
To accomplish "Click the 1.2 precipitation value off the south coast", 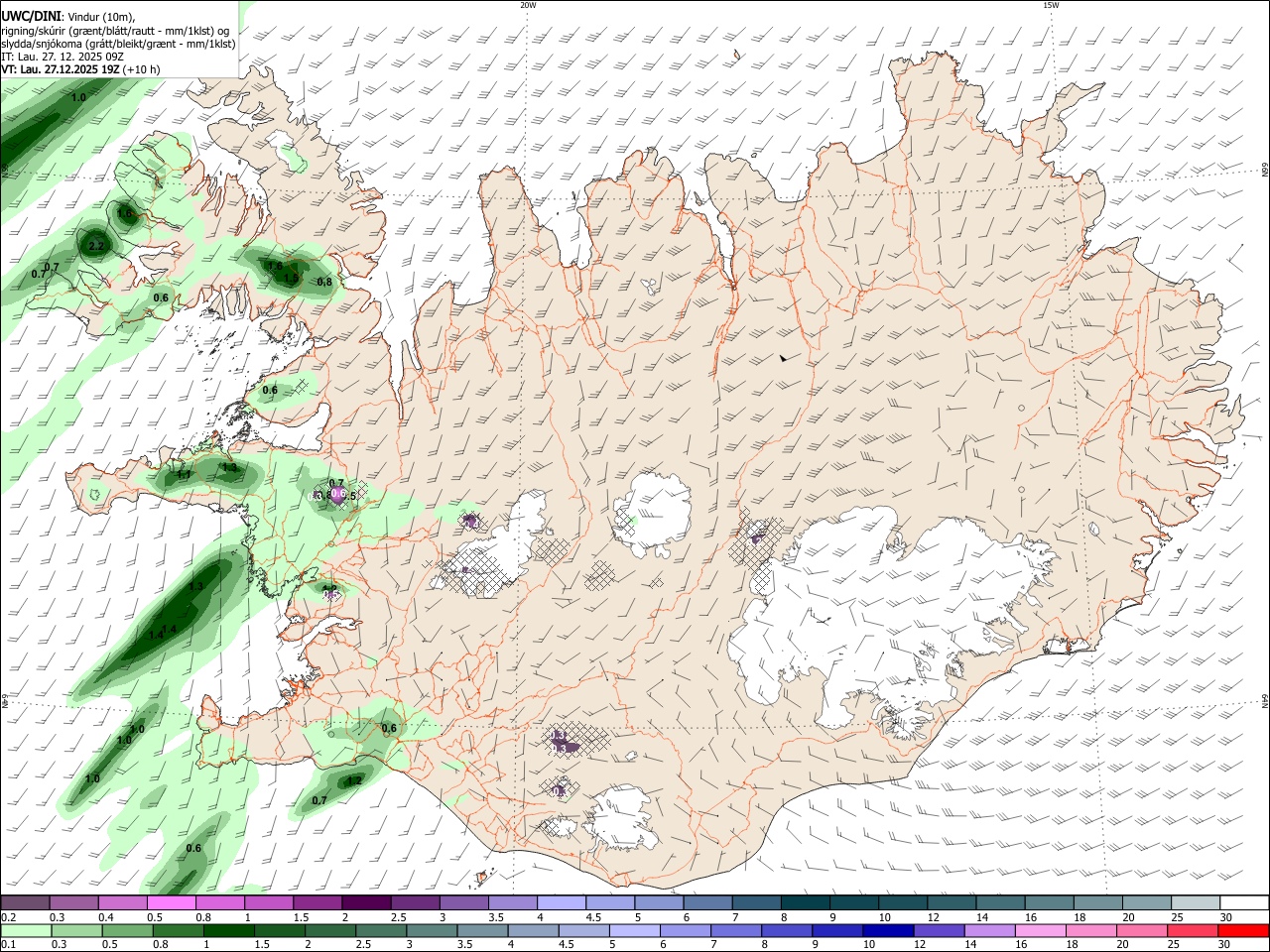I will coord(354,780).
